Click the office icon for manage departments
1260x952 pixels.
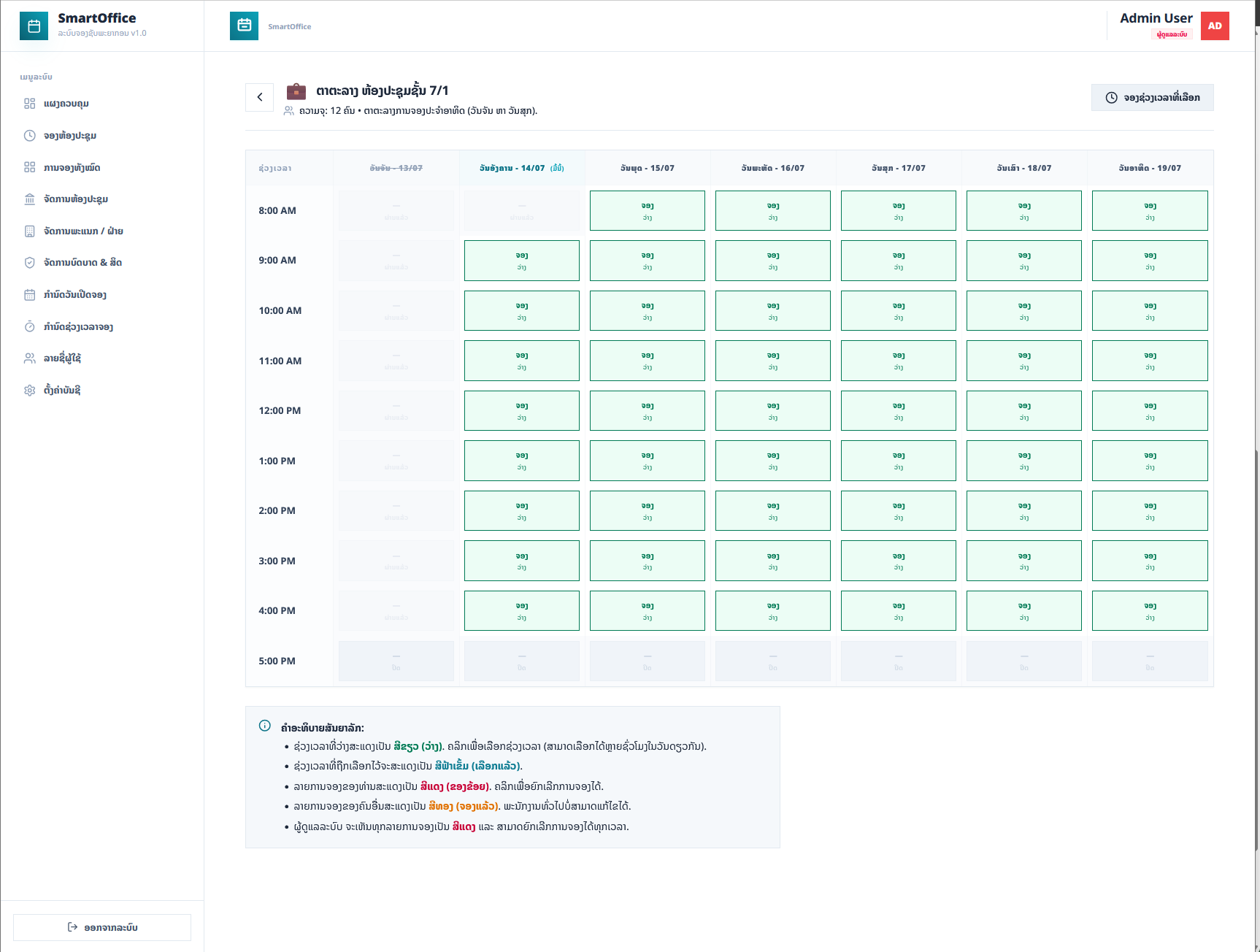pos(30,231)
